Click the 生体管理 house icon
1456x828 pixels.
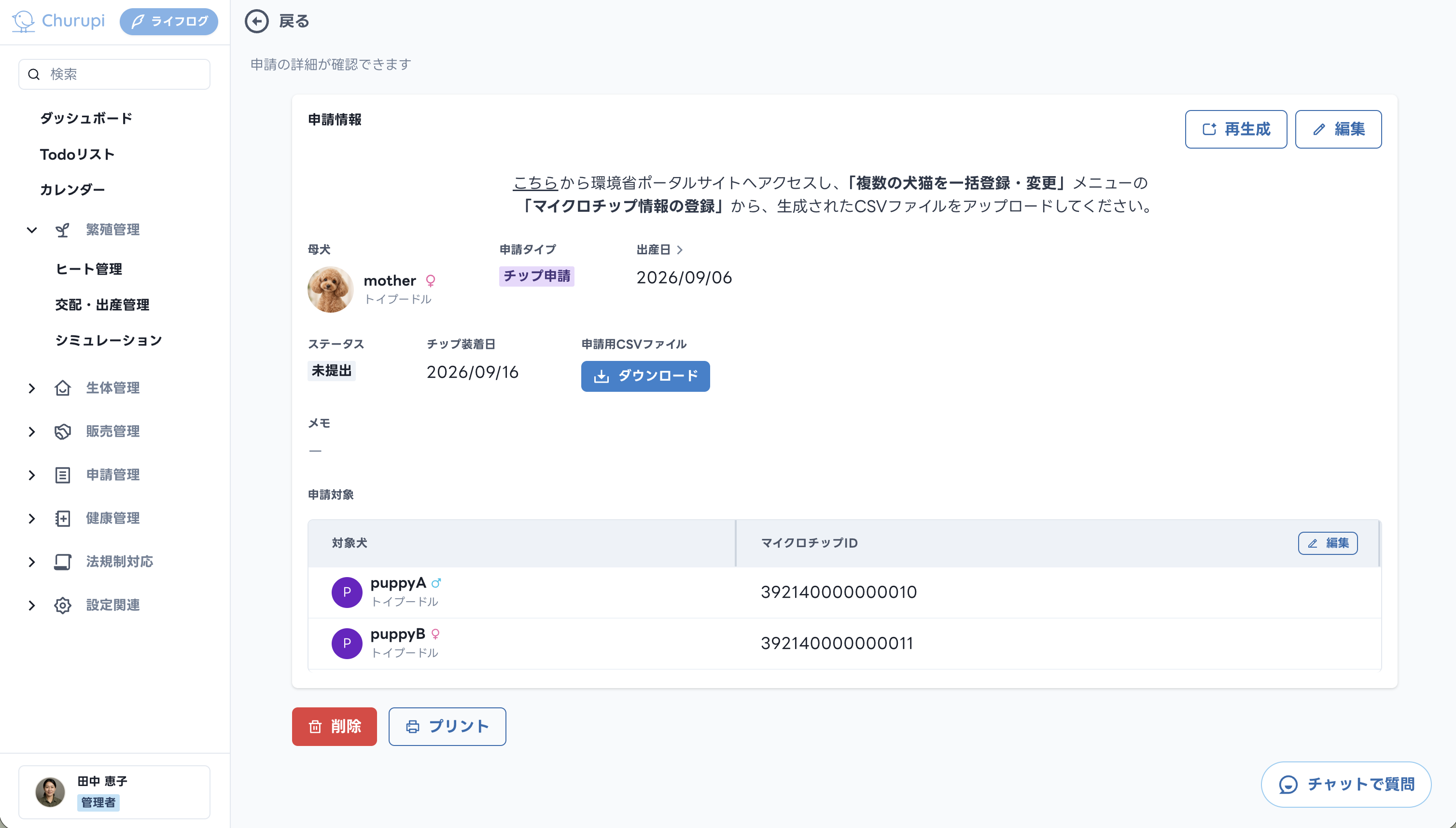63,388
